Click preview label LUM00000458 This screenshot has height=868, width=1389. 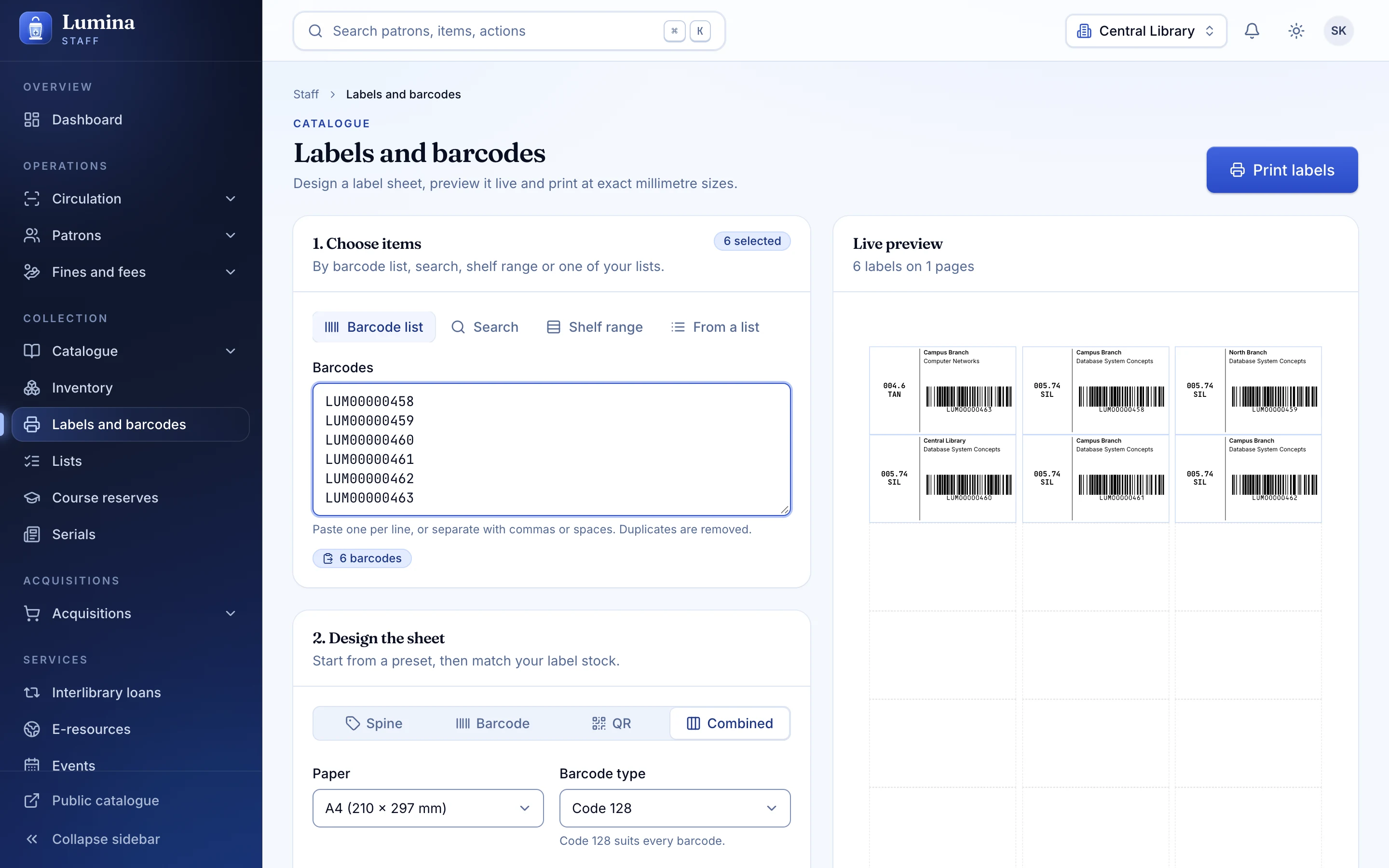point(1095,391)
